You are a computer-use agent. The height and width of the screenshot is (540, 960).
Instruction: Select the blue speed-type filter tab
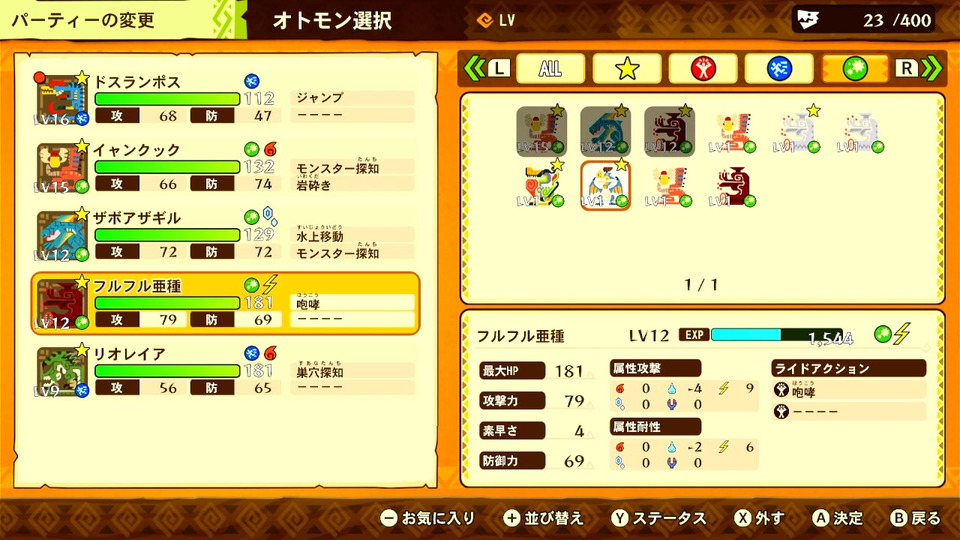tap(779, 69)
